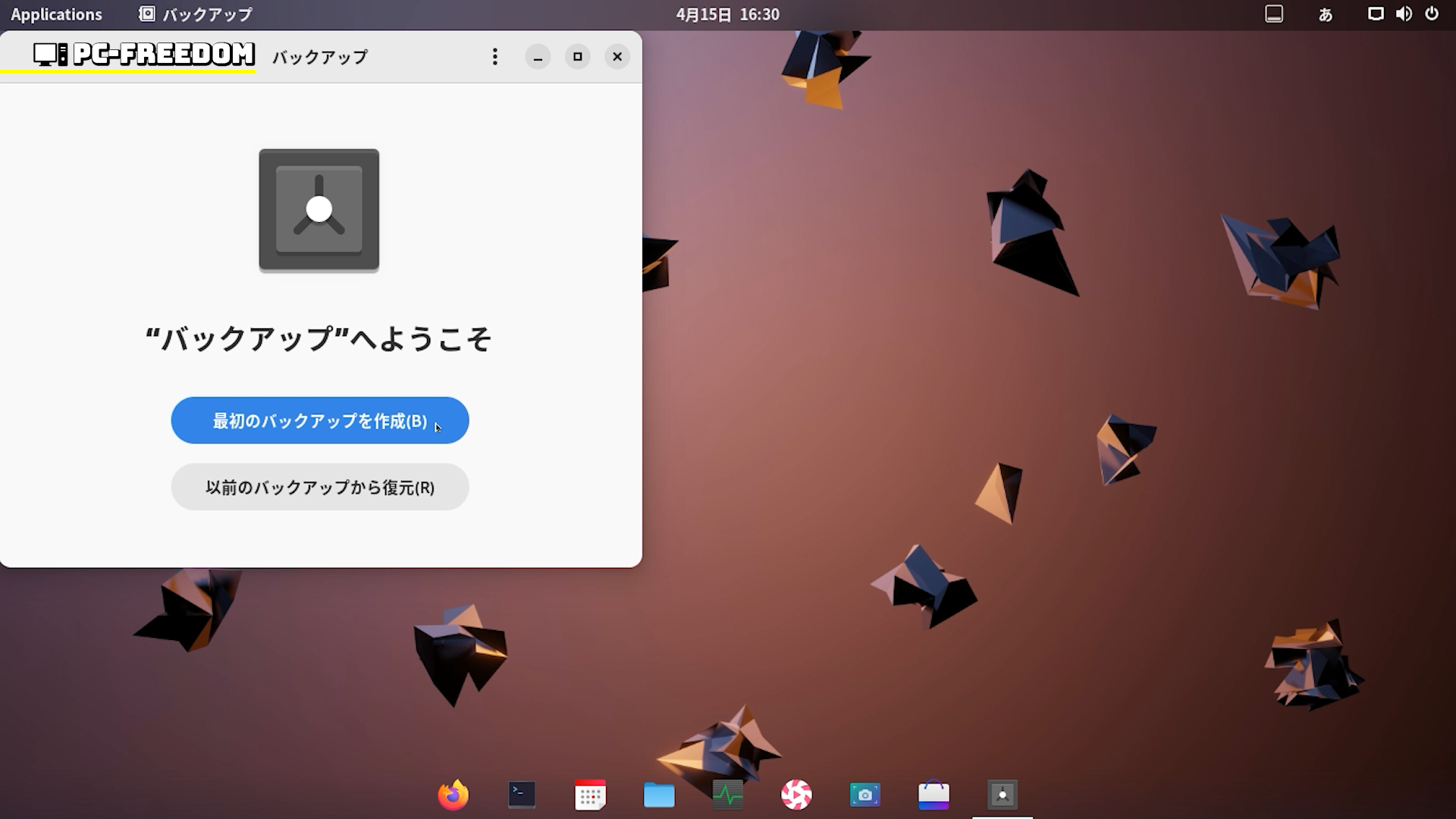The image size is (1456, 819).
Task: Launch the System Monitor from dock
Action: point(727,795)
